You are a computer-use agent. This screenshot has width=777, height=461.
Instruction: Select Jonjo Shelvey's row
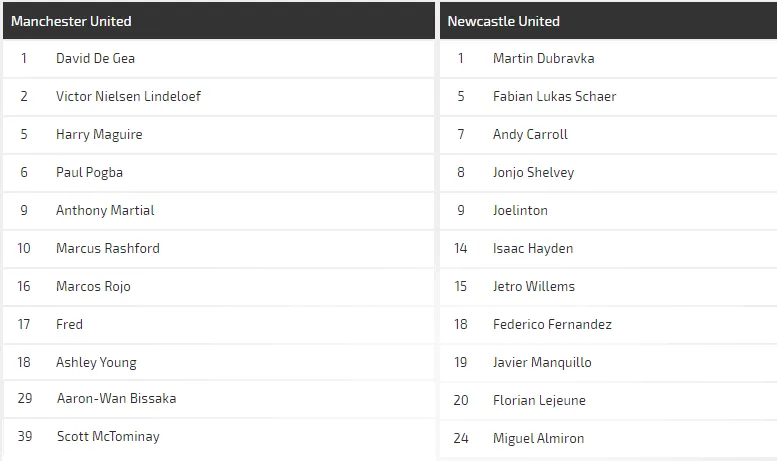[533, 172]
